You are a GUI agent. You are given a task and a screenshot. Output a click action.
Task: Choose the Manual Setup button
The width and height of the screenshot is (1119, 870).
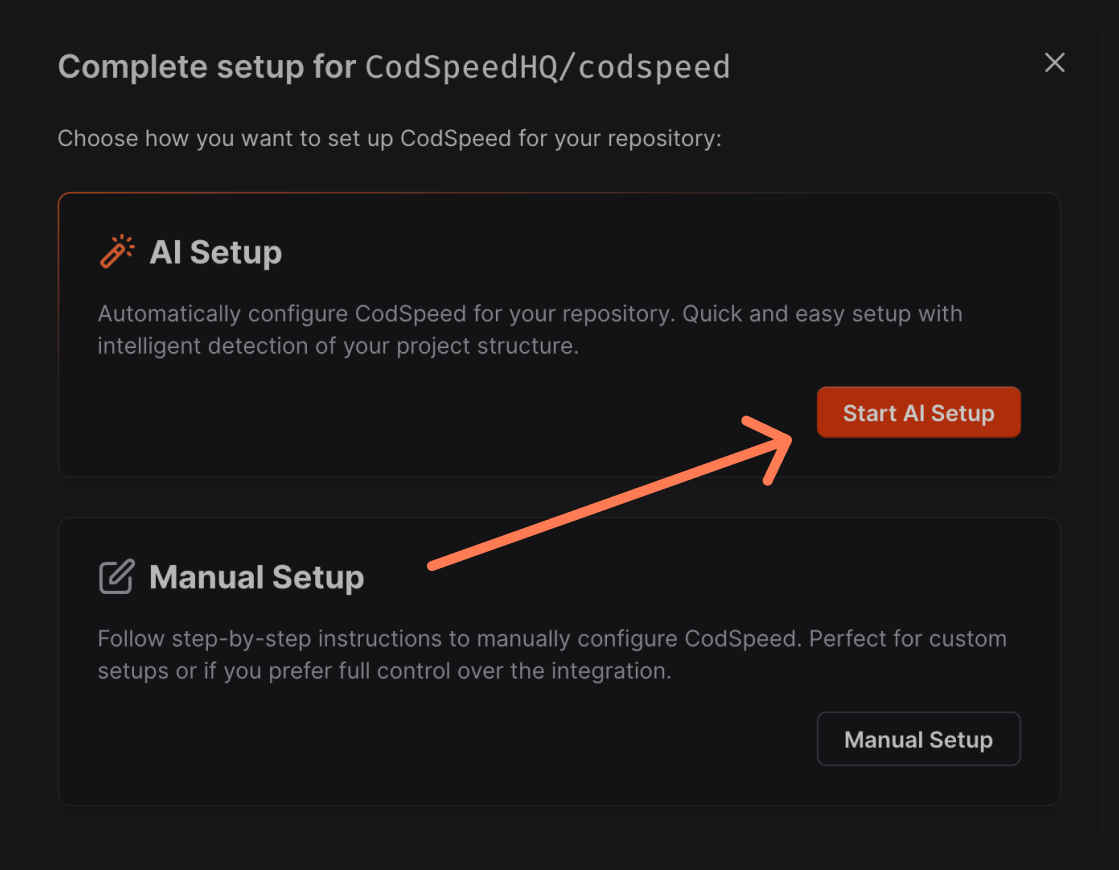pos(918,739)
